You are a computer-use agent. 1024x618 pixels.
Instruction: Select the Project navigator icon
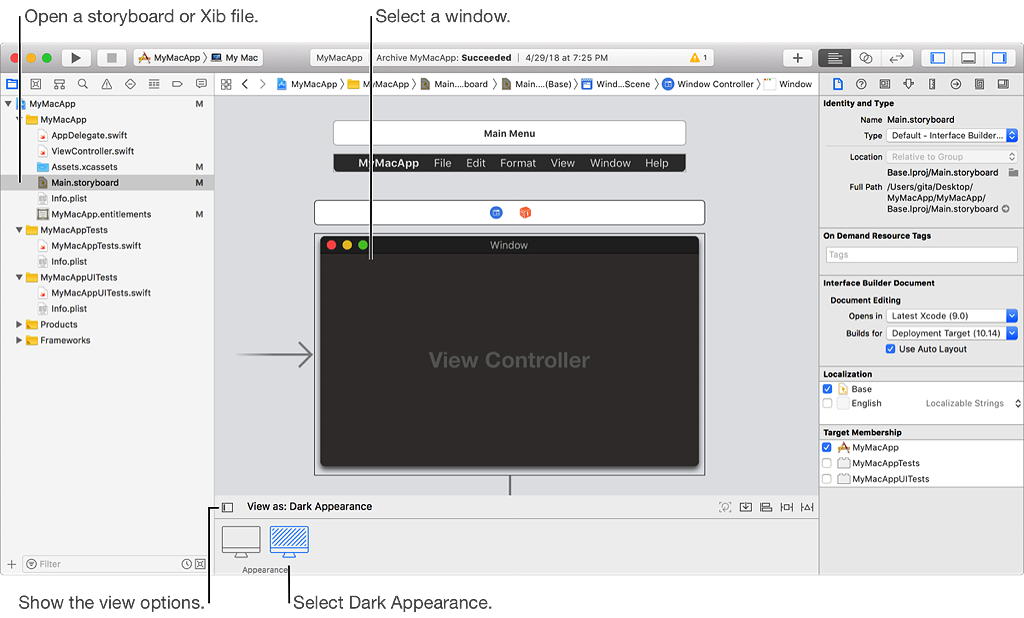pyautogui.click(x=12, y=84)
